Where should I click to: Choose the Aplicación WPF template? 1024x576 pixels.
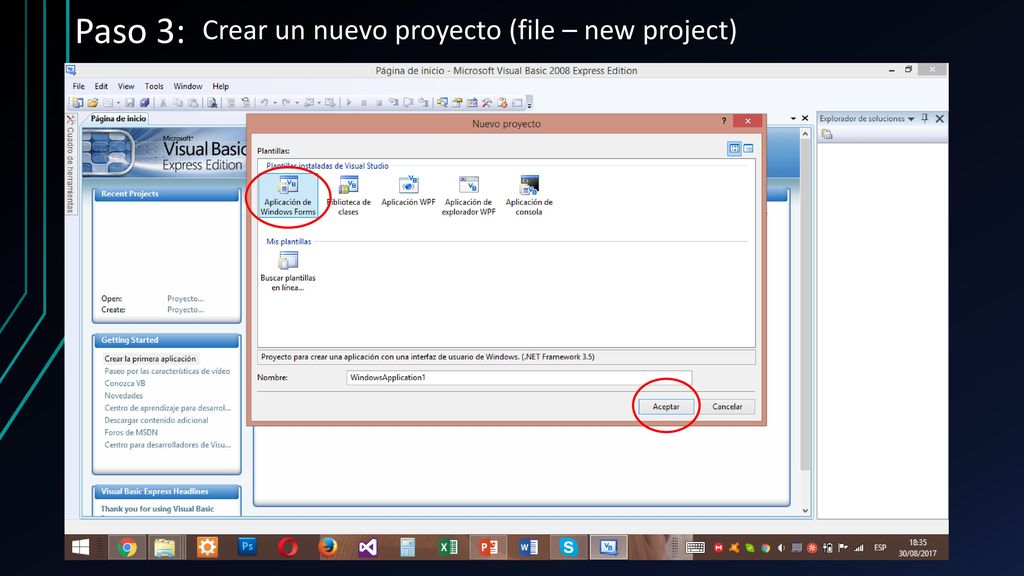tap(408, 191)
